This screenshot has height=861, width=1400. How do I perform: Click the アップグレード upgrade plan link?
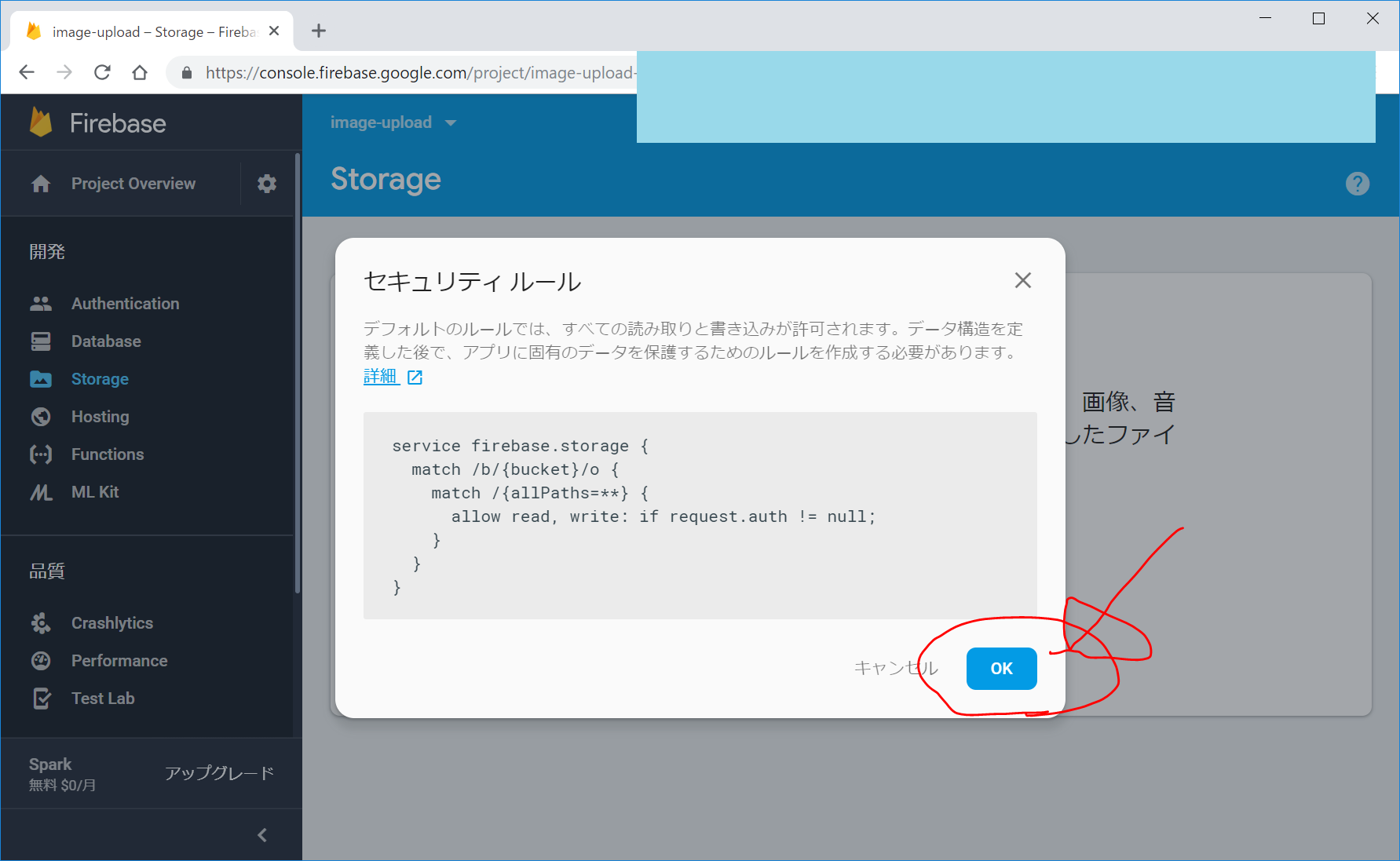[x=219, y=773]
